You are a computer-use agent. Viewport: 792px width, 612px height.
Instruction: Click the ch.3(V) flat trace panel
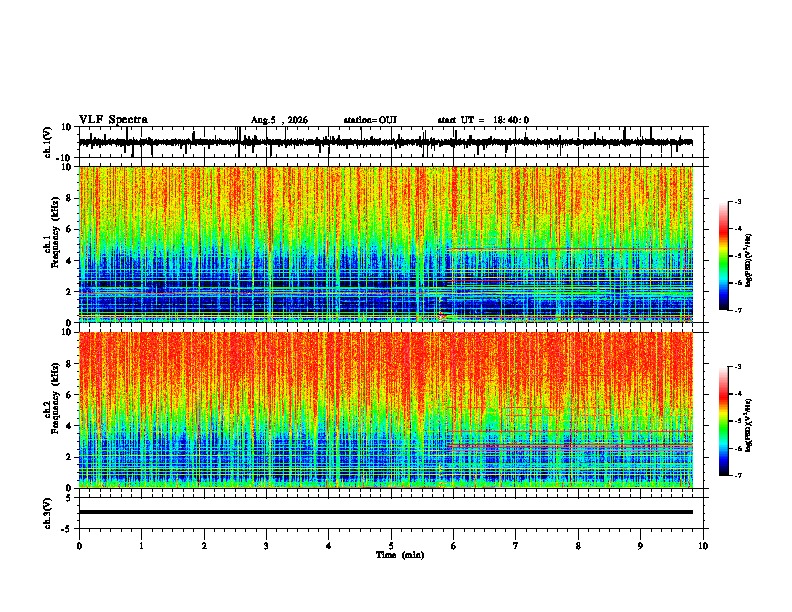pos(393,513)
